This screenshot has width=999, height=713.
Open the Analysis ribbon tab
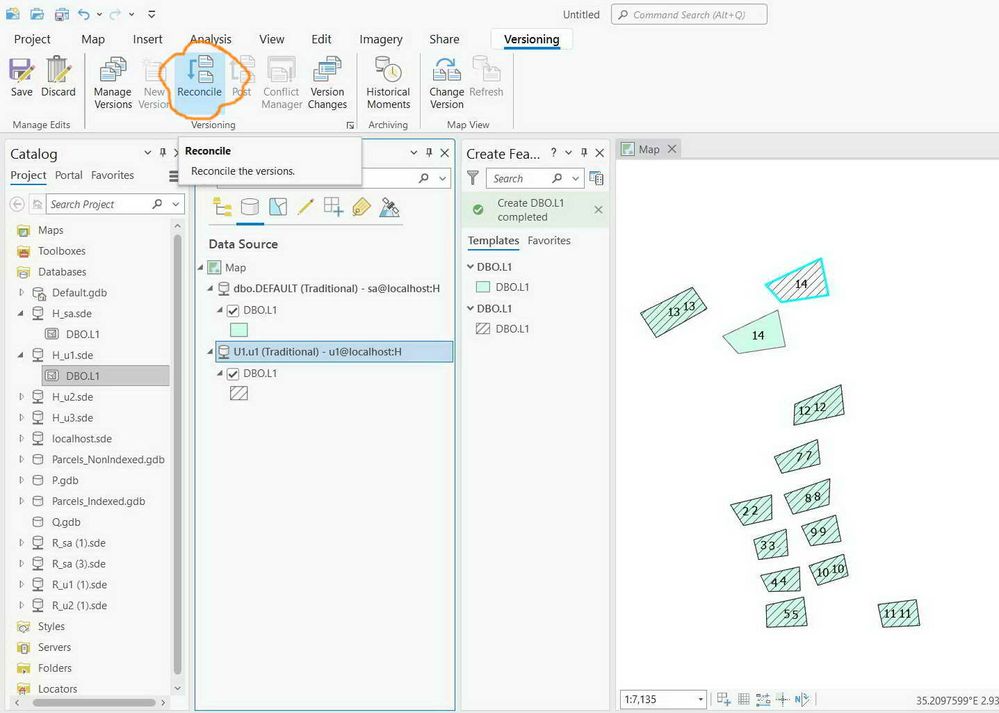(211, 40)
